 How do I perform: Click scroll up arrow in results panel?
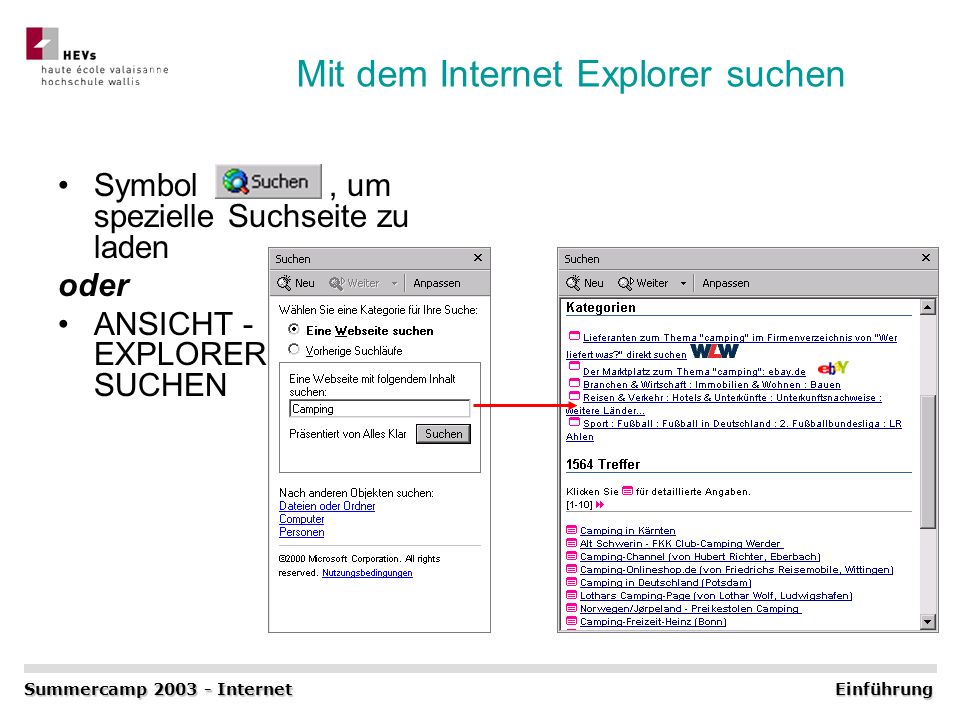point(928,307)
